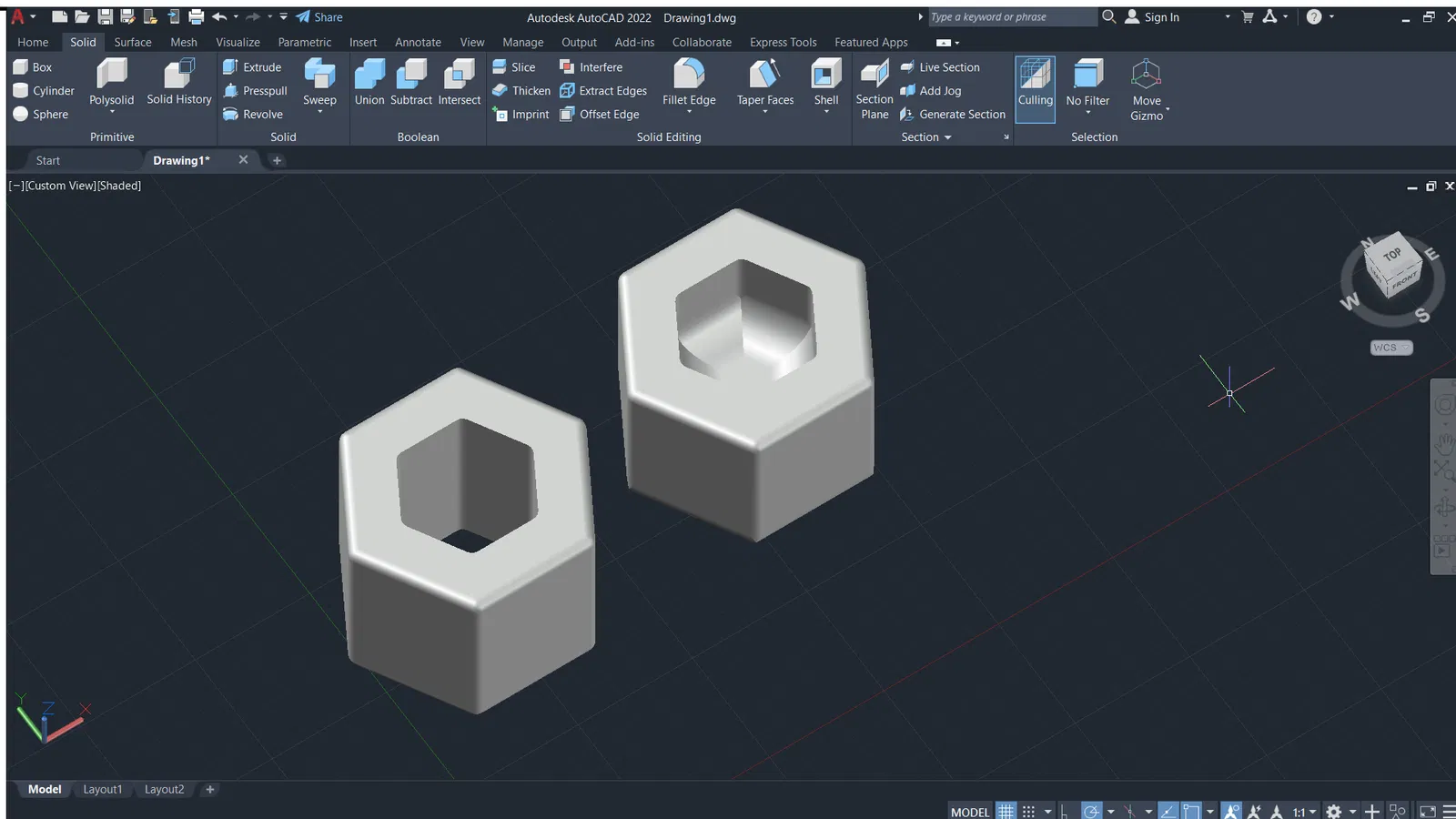Apply Subtract boolean operation
The height and width of the screenshot is (819, 1456).
tap(411, 82)
